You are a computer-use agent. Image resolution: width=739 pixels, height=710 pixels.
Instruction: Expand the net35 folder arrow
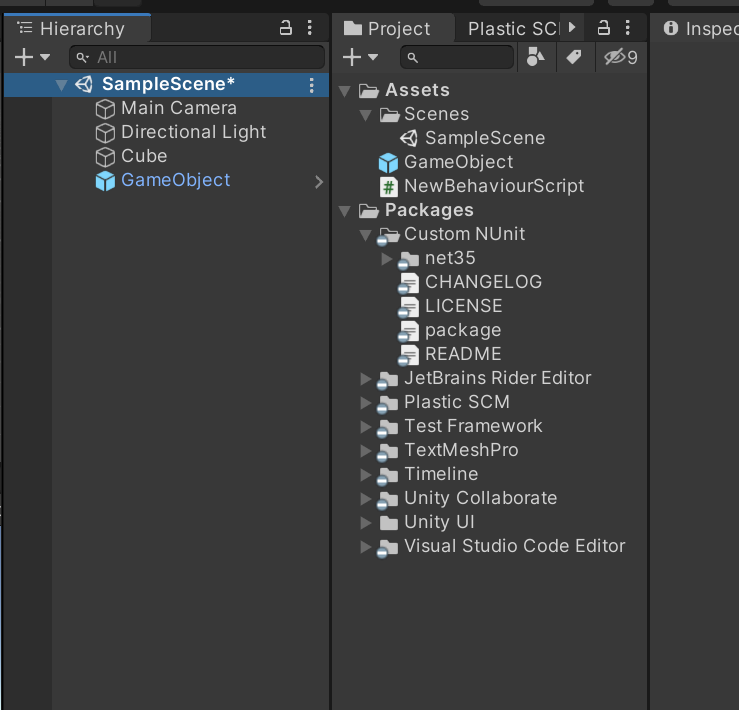(386, 258)
